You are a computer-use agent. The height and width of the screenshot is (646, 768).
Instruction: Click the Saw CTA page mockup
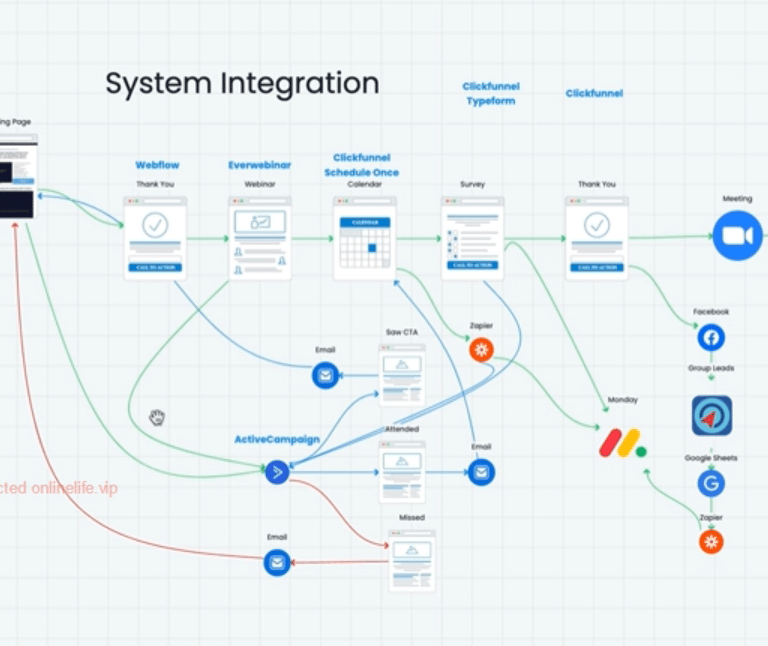[402, 375]
